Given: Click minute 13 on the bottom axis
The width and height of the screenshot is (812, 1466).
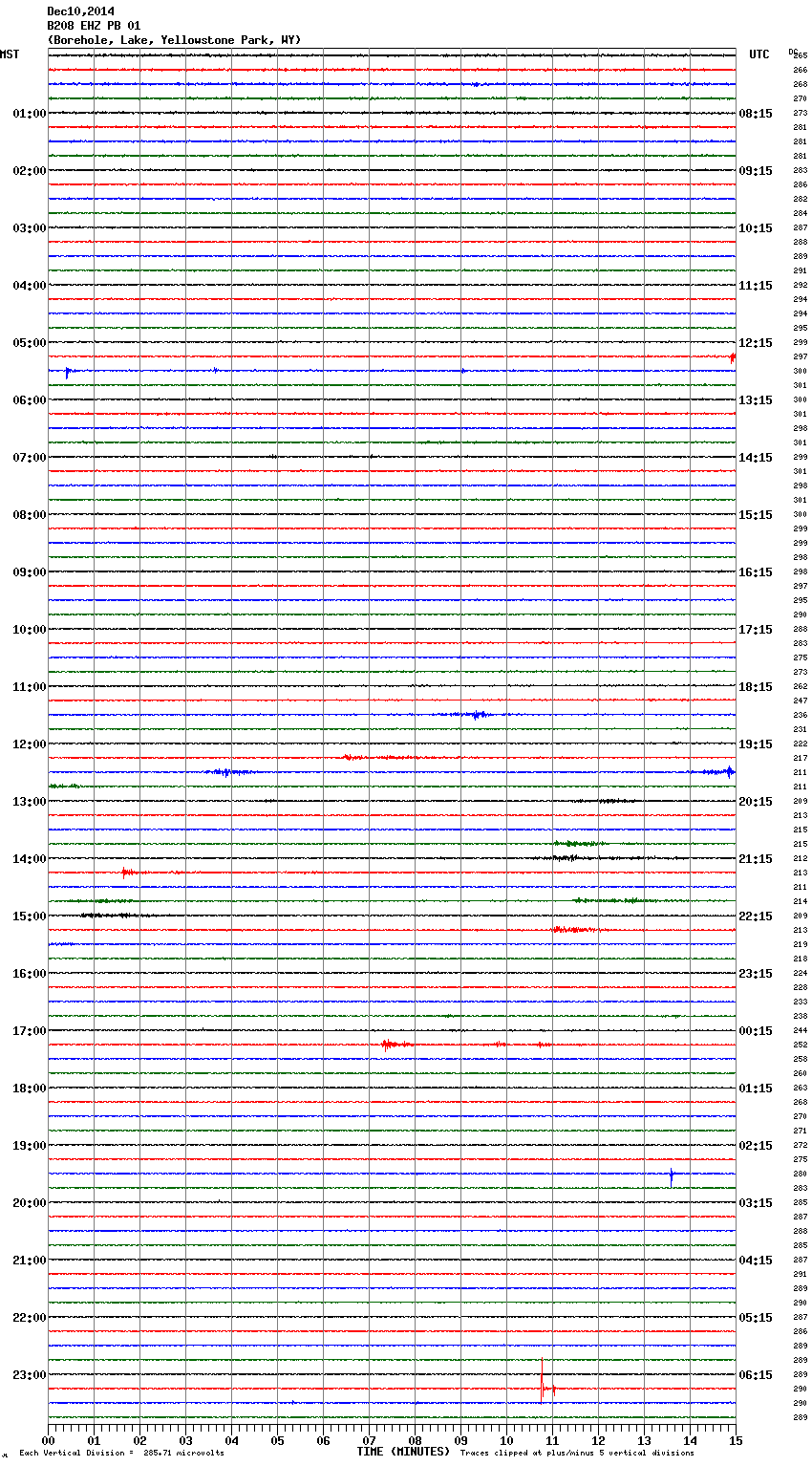Looking at the screenshot, I should pos(644,1441).
